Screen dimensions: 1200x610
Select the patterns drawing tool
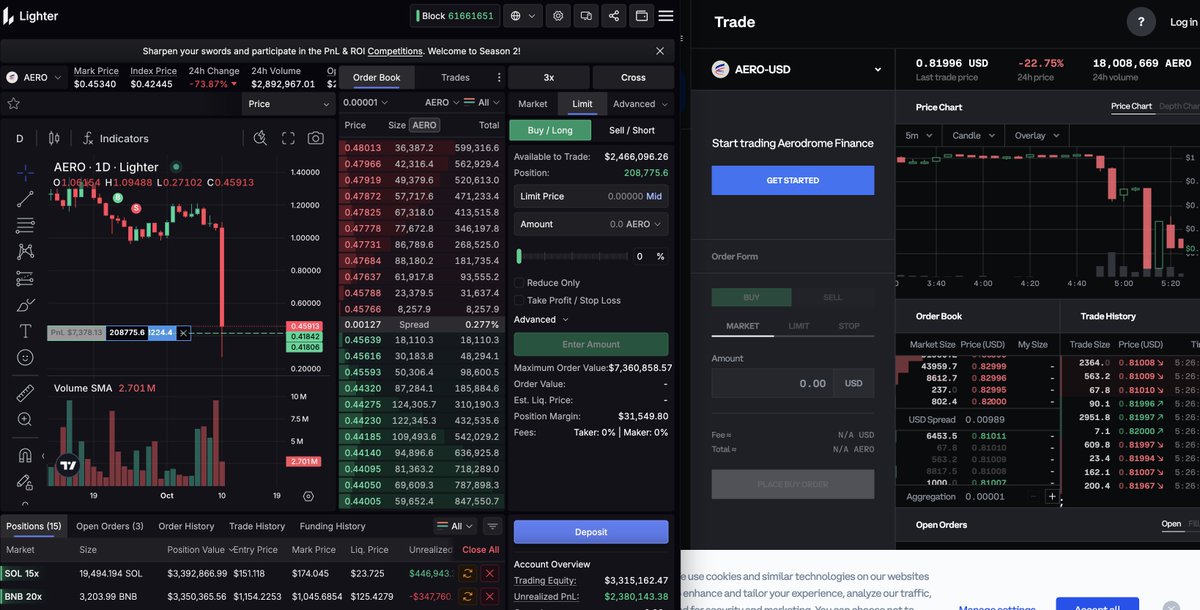click(25, 252)
